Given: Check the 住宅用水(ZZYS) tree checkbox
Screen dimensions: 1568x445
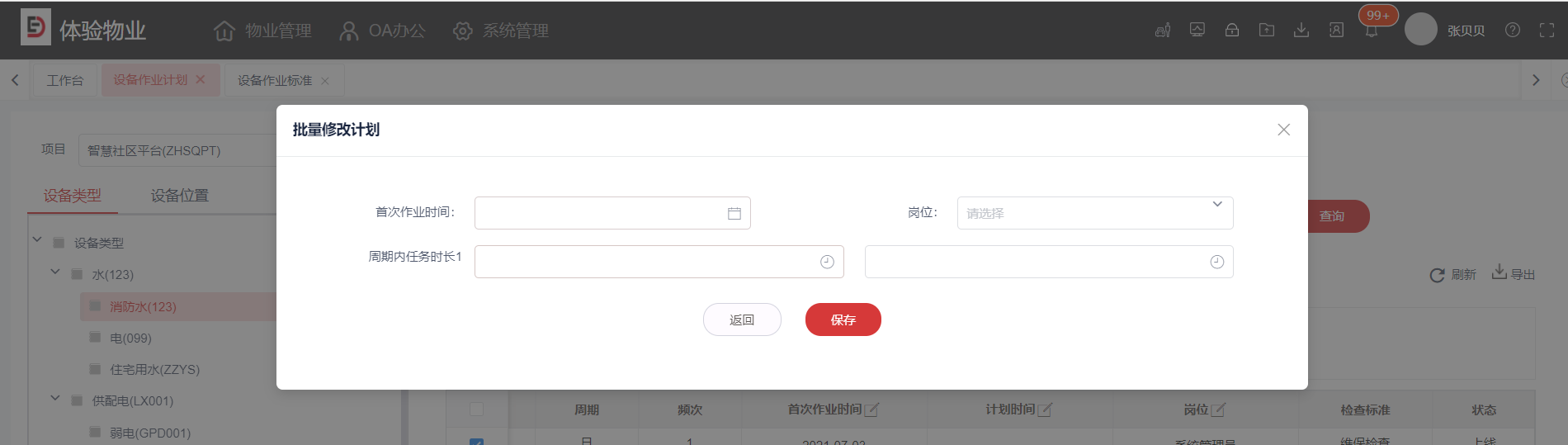Looking at the screenshot, I should (x=95, y=369).
